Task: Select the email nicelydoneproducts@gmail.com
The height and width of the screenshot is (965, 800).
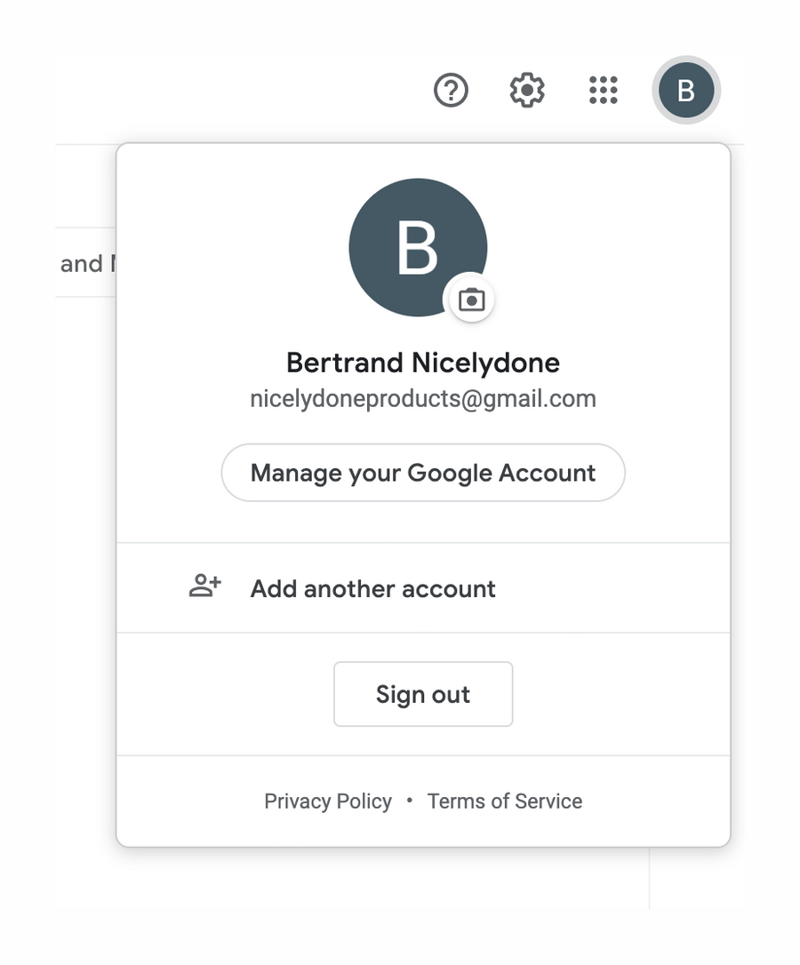Action: coord(422,398)
